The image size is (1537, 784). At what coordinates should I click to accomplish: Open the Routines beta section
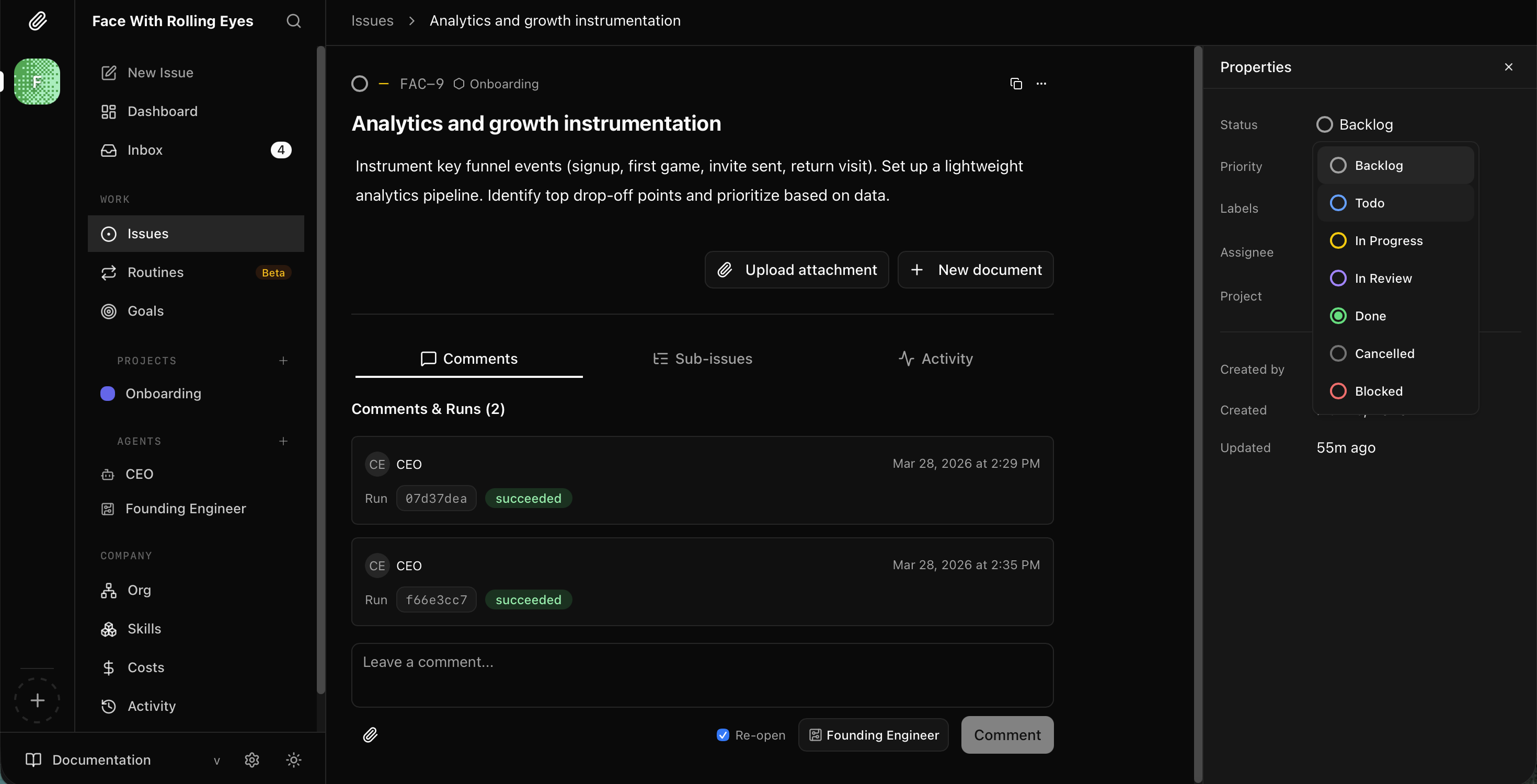[x=155, y=272]
